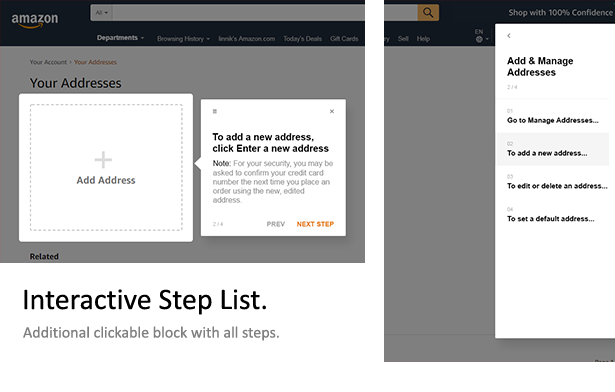615x392 pixels.
Task: Open the All search category dropdown
Action: 102,13
